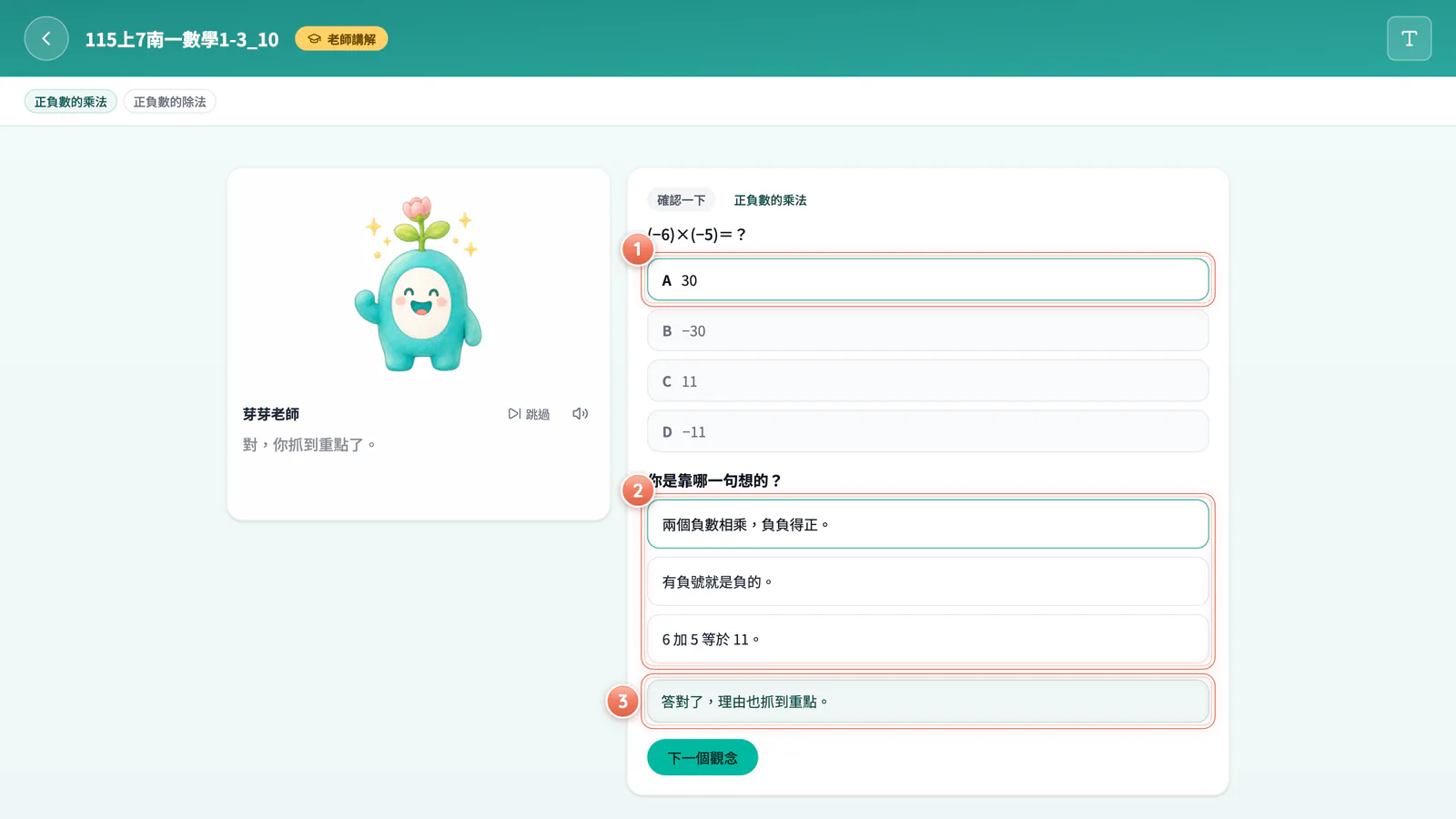
Task: Pick the reason 兩個負數相乘，負負得正
Action: pyautogui.click(x=927, y=524)
